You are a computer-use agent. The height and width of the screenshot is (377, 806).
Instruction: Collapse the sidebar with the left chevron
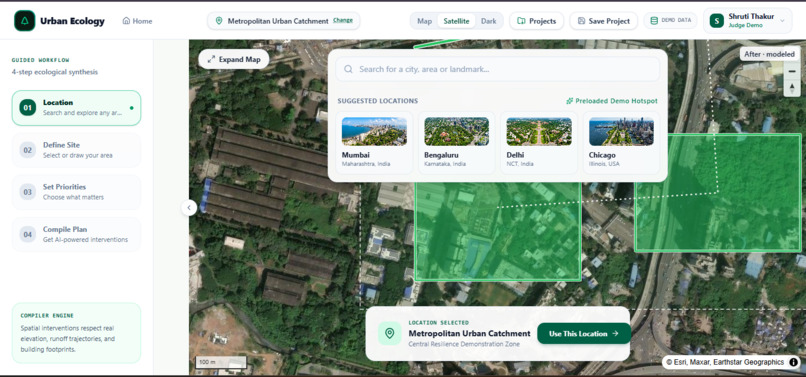click(x=189, y=208)
